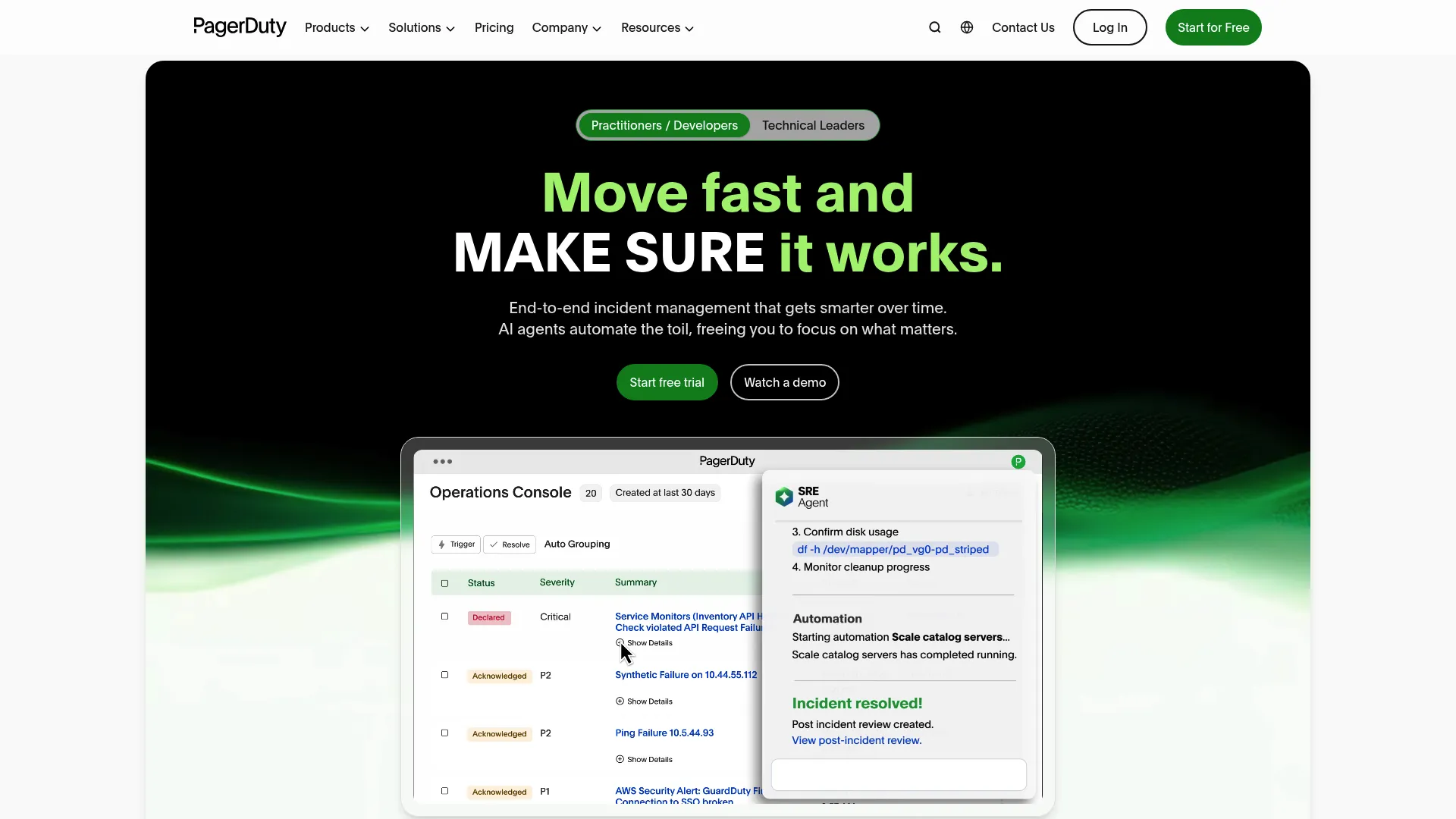Expand the Resources menu
Image resolution: width=1456 pixels, height=819 pixels.
pos(657,27)
